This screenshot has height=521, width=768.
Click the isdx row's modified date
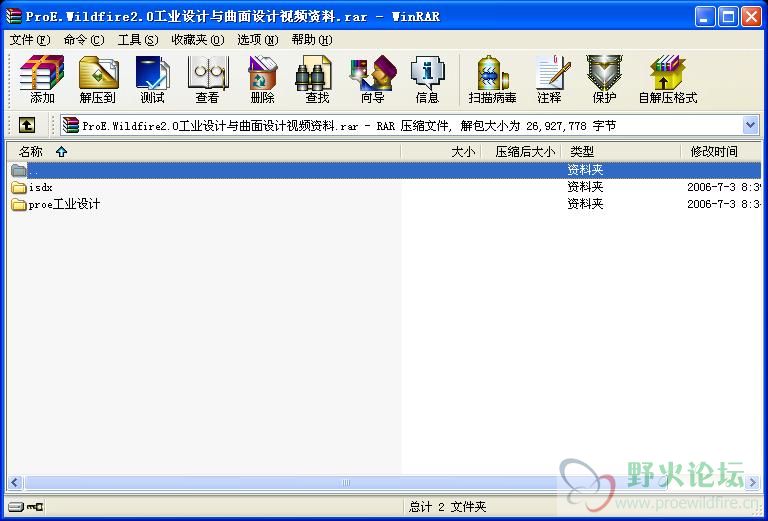point(723,187)
